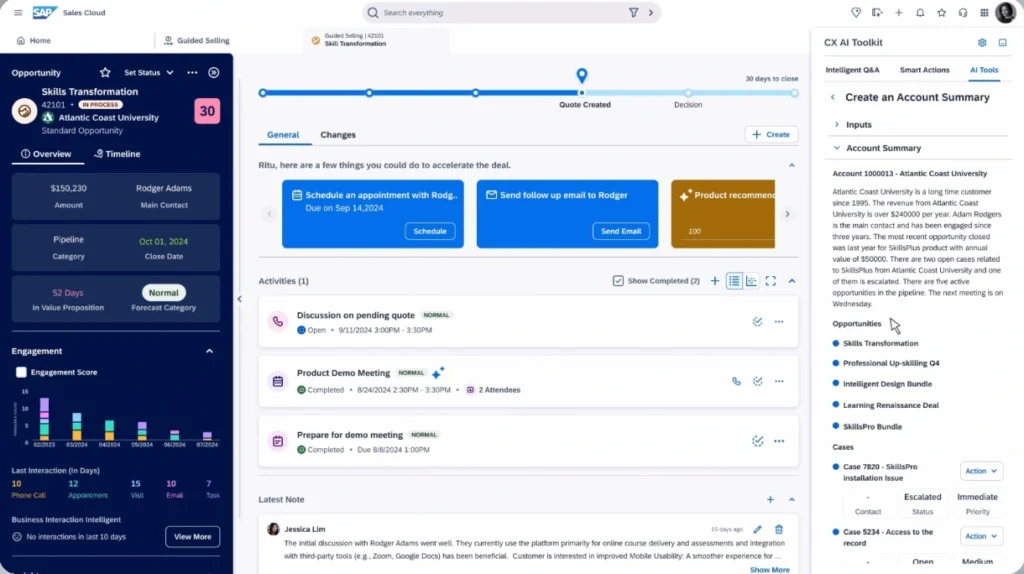Click the first stage dot on progress bar
The width and height of the screenshot is (1024, 574).
point(263,93)
